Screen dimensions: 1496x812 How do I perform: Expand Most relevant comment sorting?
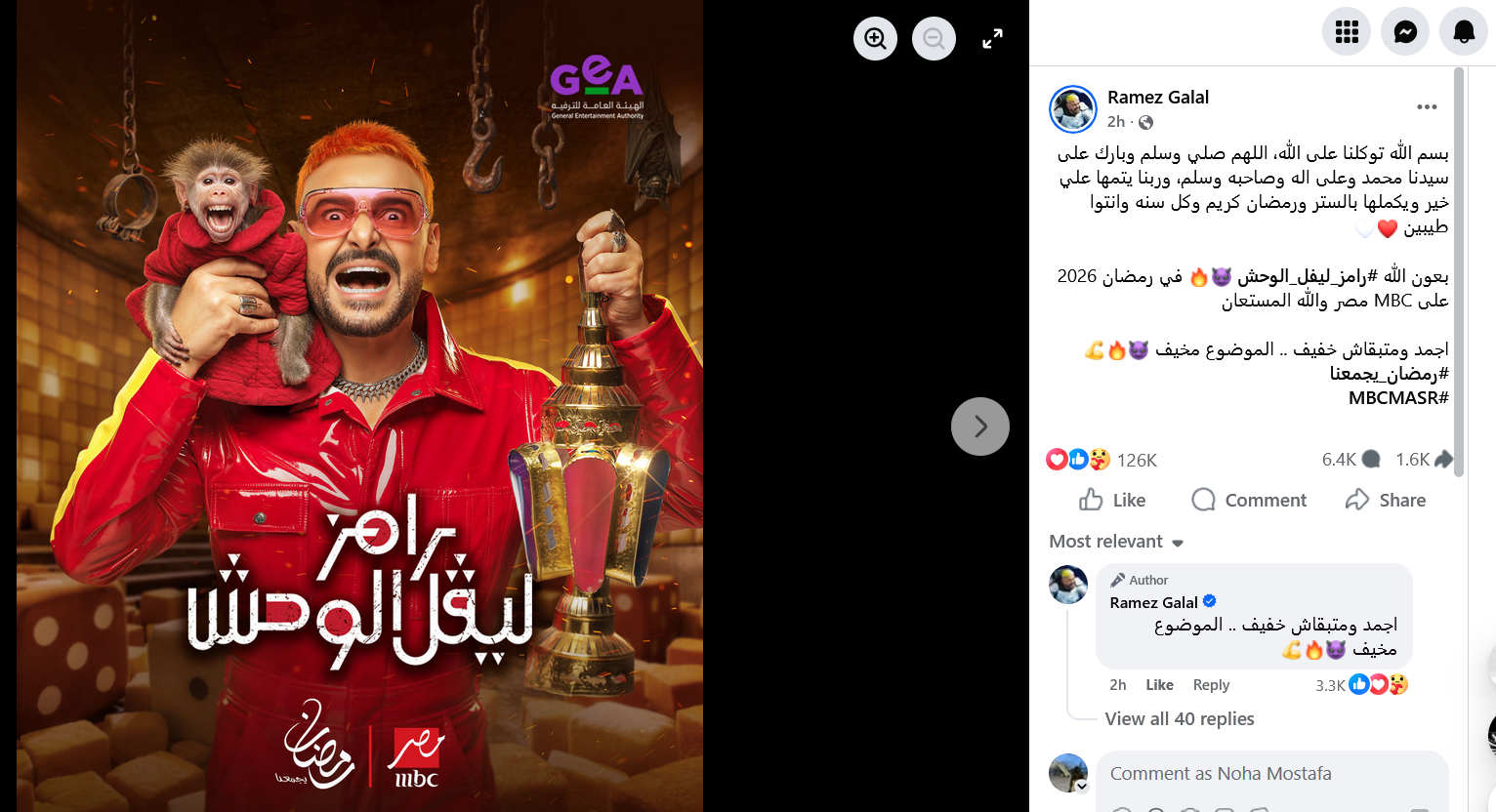[1116, 542]
